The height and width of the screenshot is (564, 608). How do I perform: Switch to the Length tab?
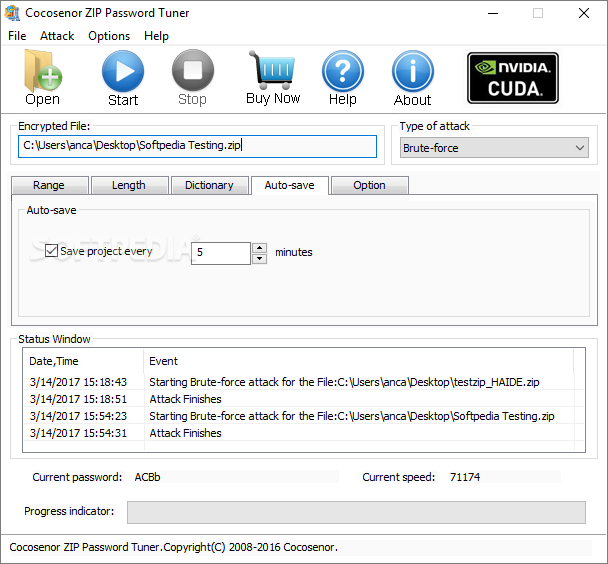129,185
